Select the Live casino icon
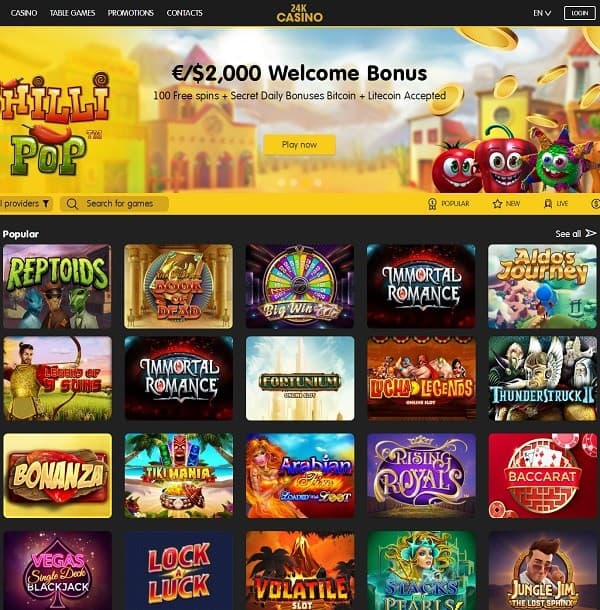 [548, 203]
